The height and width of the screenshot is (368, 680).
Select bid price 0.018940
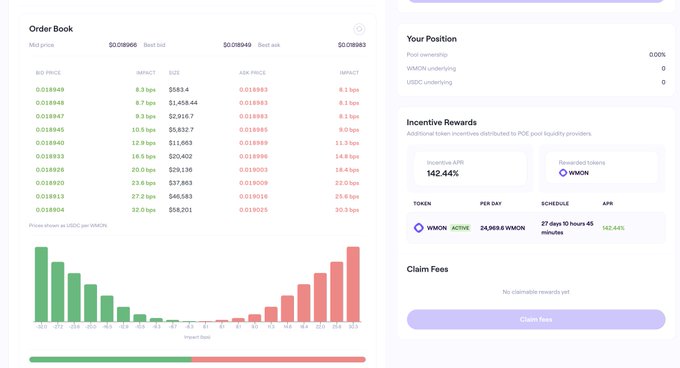pyautogui.click(x=50, y=143)
